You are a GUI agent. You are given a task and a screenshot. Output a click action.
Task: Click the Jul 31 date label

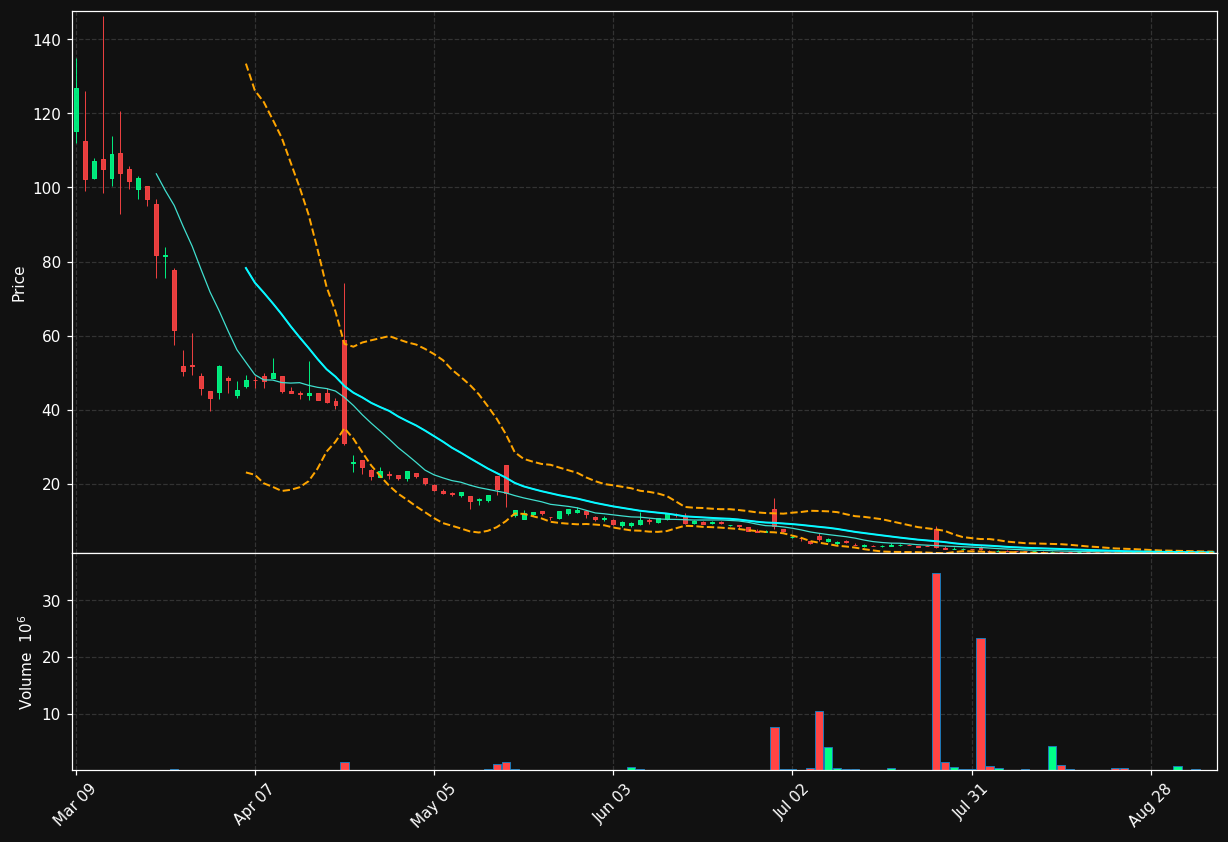tap(970, 803)
